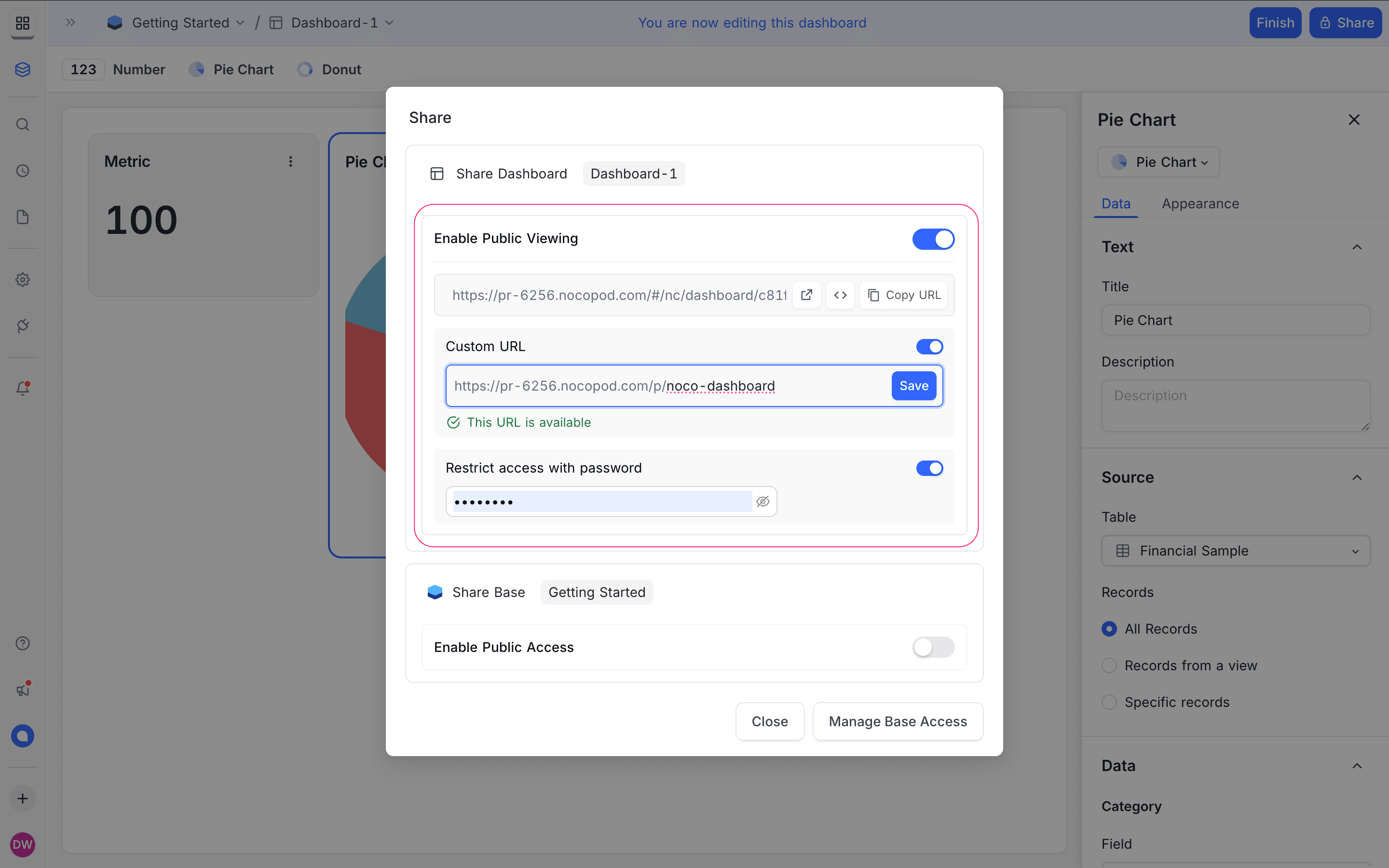Open notifications via the bell icon
The height and width of the screenshot is (868, 1389).
click(x=22, y=388)
